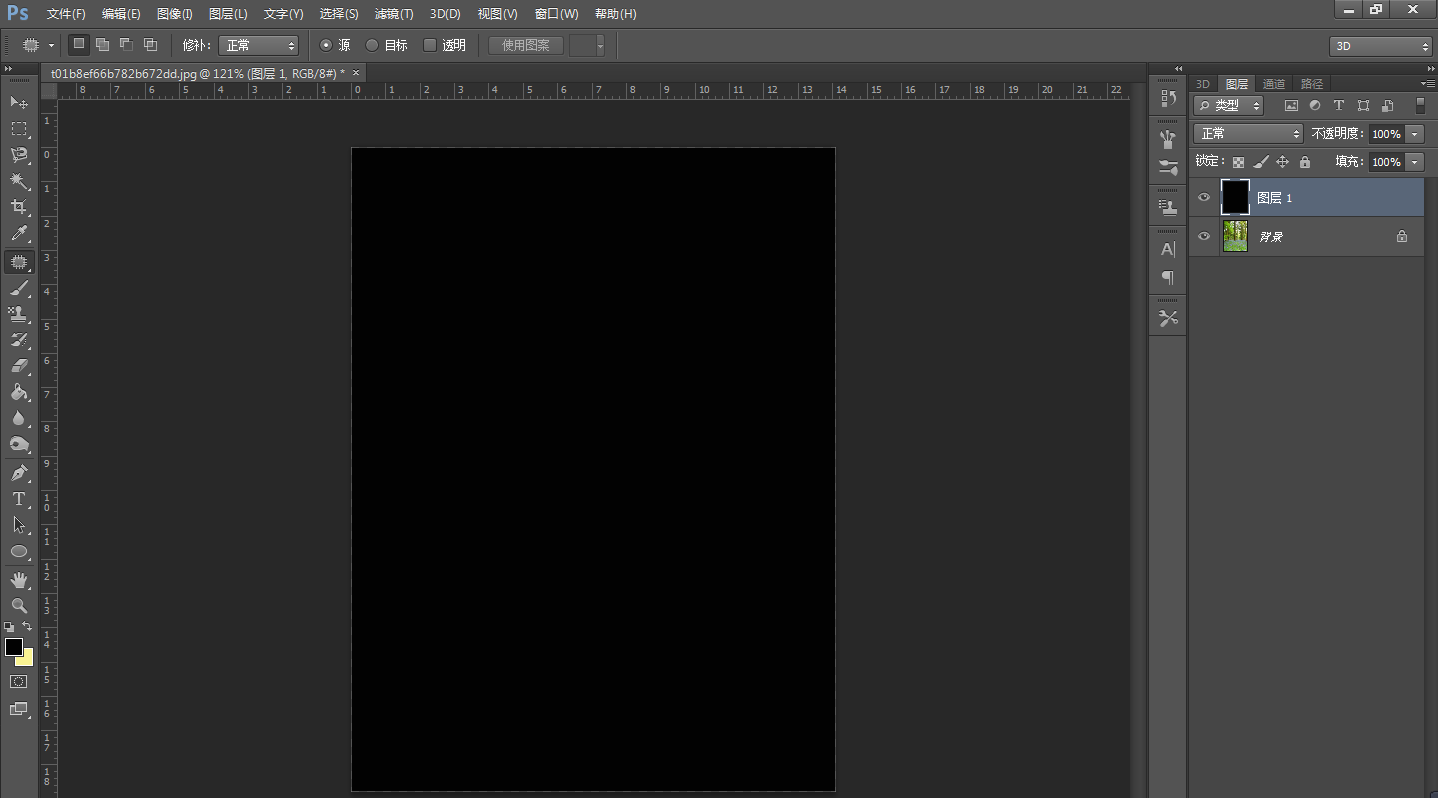1438x798 pixels.
Task: Open the Layers panel flyout menu
Action: tap(1427, 83)
